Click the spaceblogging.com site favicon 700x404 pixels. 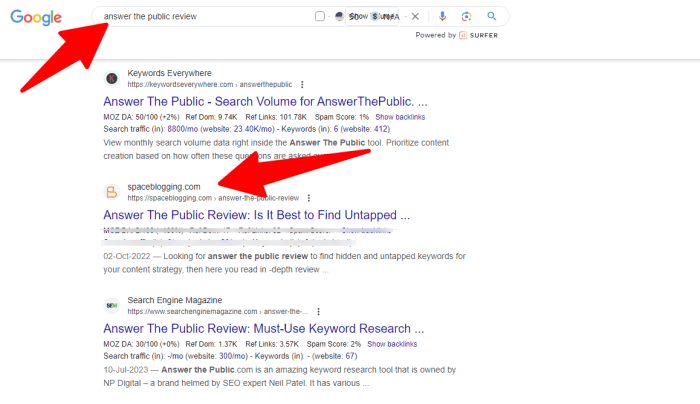pos(112,192)
